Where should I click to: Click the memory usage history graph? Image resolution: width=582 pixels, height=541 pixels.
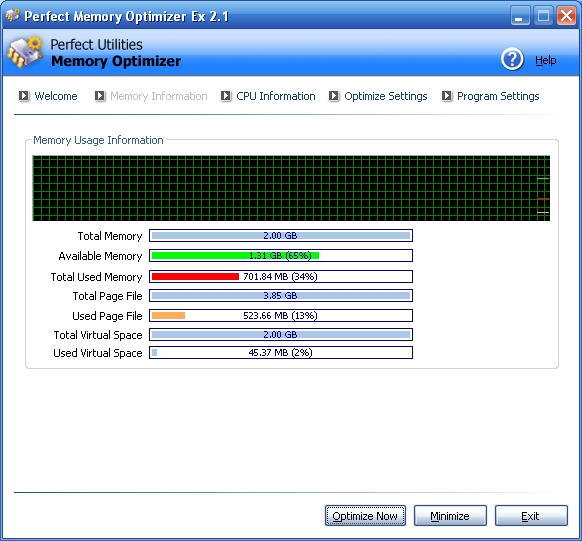tap(291, 188)
